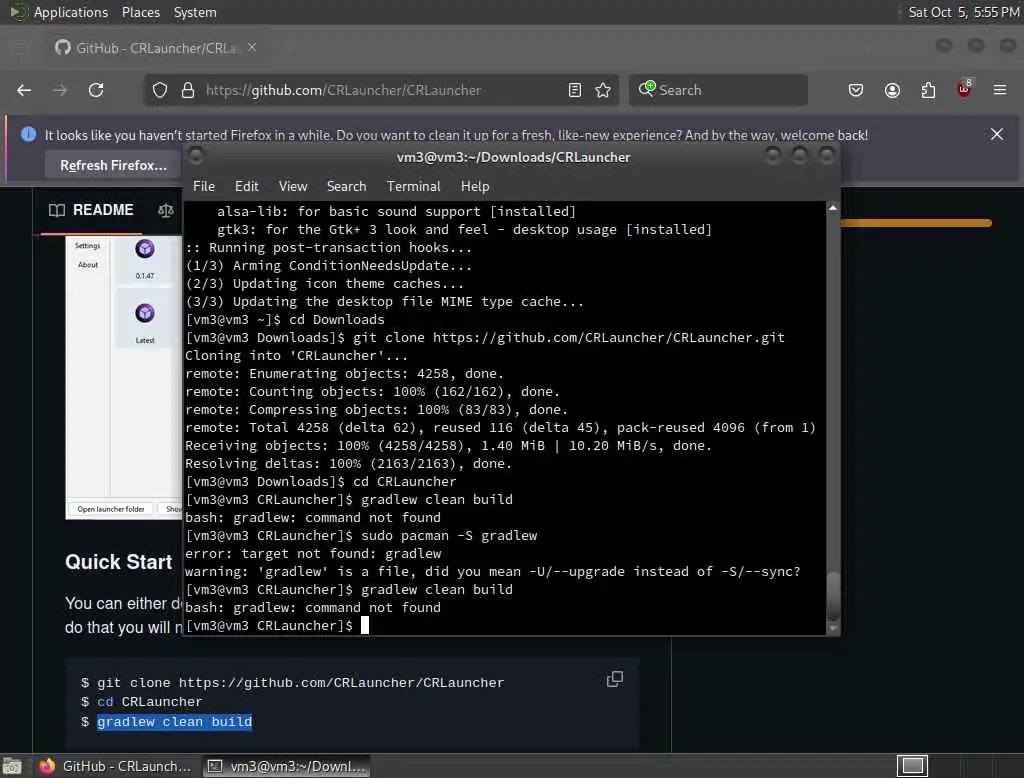Close the GitHub CRLauncher tab

252,47
